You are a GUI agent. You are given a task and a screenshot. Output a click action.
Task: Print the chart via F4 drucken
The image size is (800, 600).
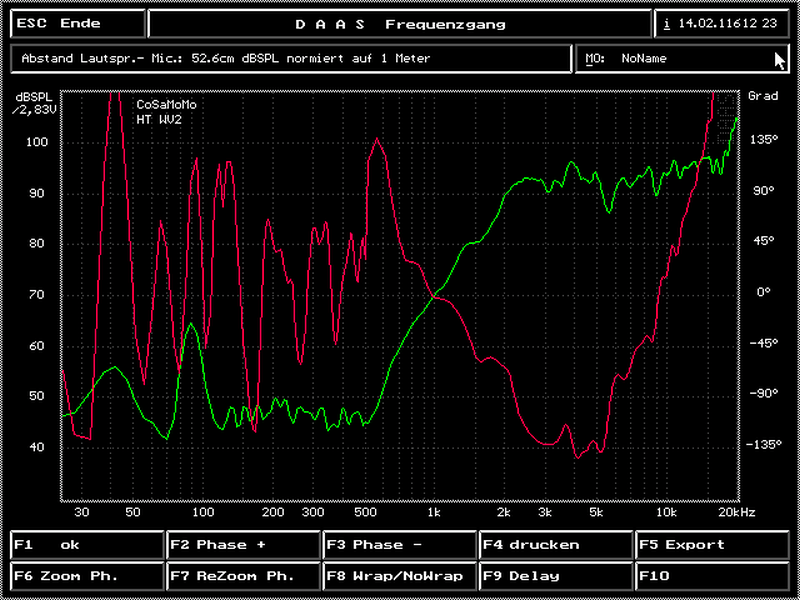click(556, 545)
